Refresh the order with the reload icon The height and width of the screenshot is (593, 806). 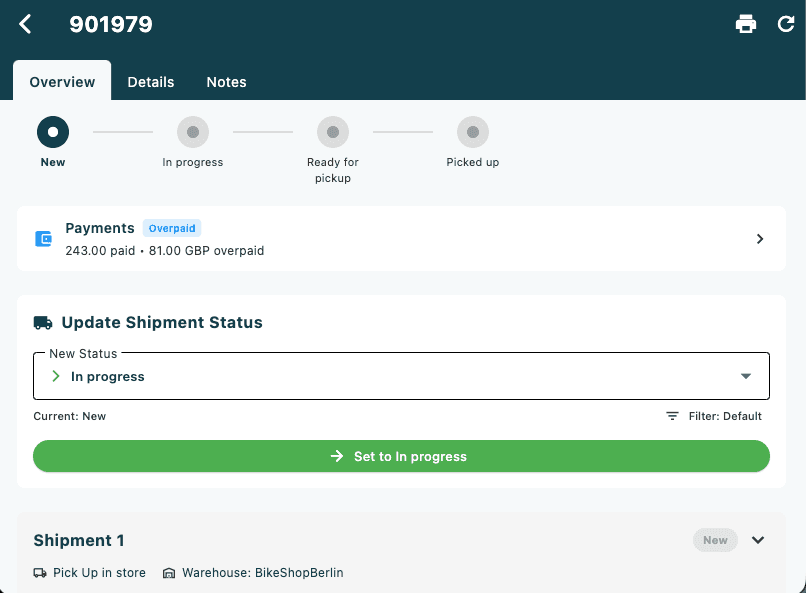[x=785, y=24]
